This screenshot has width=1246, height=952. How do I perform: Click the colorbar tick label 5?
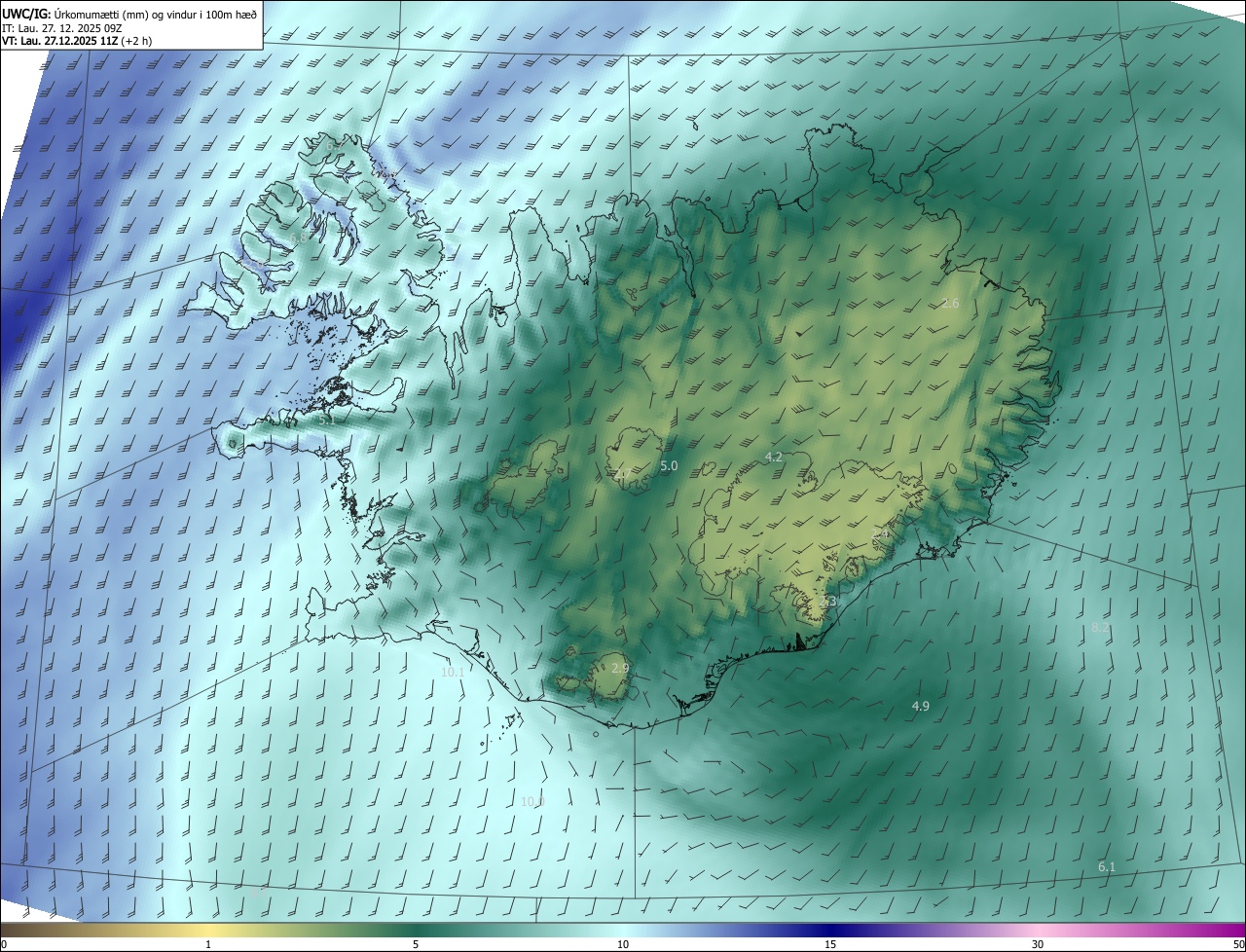[x=416, y=945]
